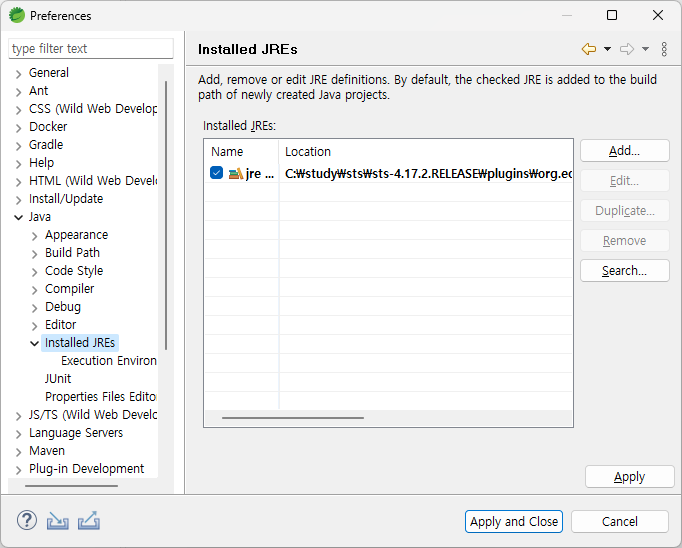Viewport: 682px width, 548px height.
Task: Select Plug-in Development tree item
Action: (86, 469)
